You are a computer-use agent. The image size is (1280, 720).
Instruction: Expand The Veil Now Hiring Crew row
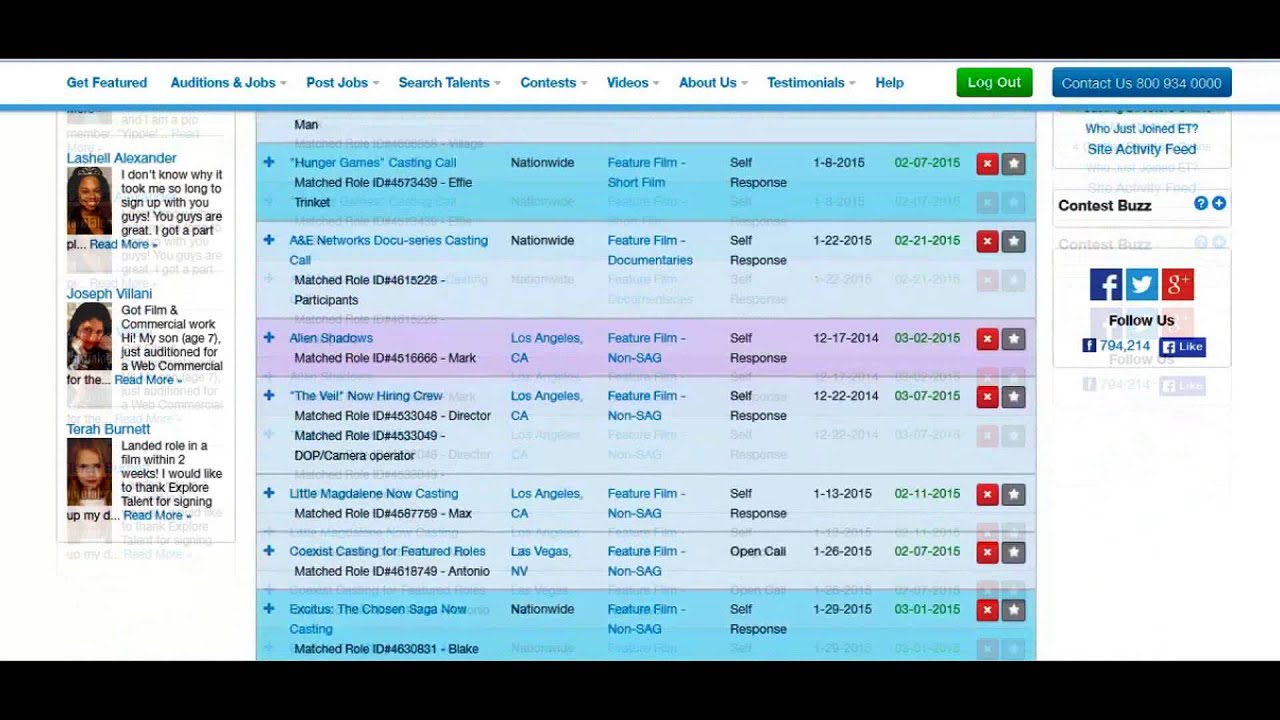click(269, 395)
